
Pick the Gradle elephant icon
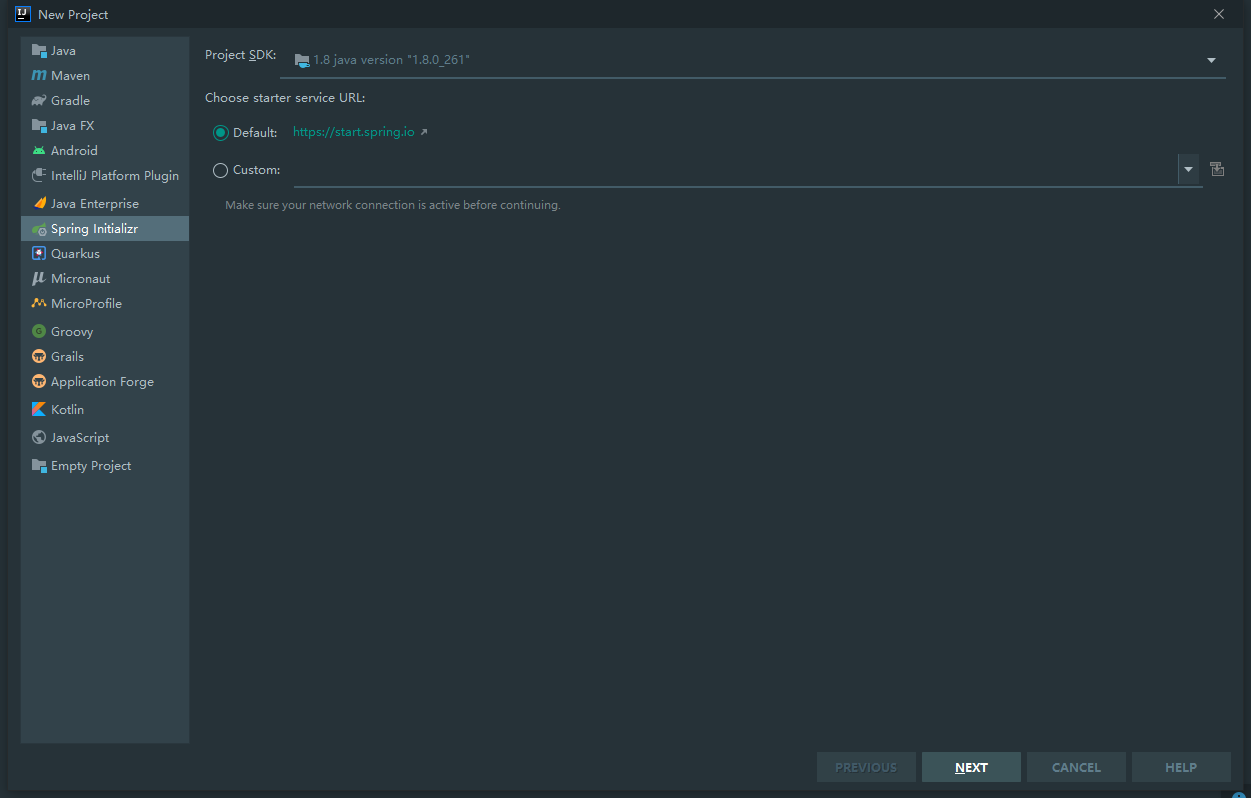[x=39, y=101]
